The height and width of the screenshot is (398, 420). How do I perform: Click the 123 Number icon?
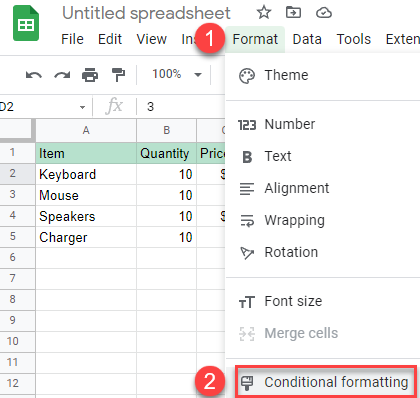click(247, 125)
